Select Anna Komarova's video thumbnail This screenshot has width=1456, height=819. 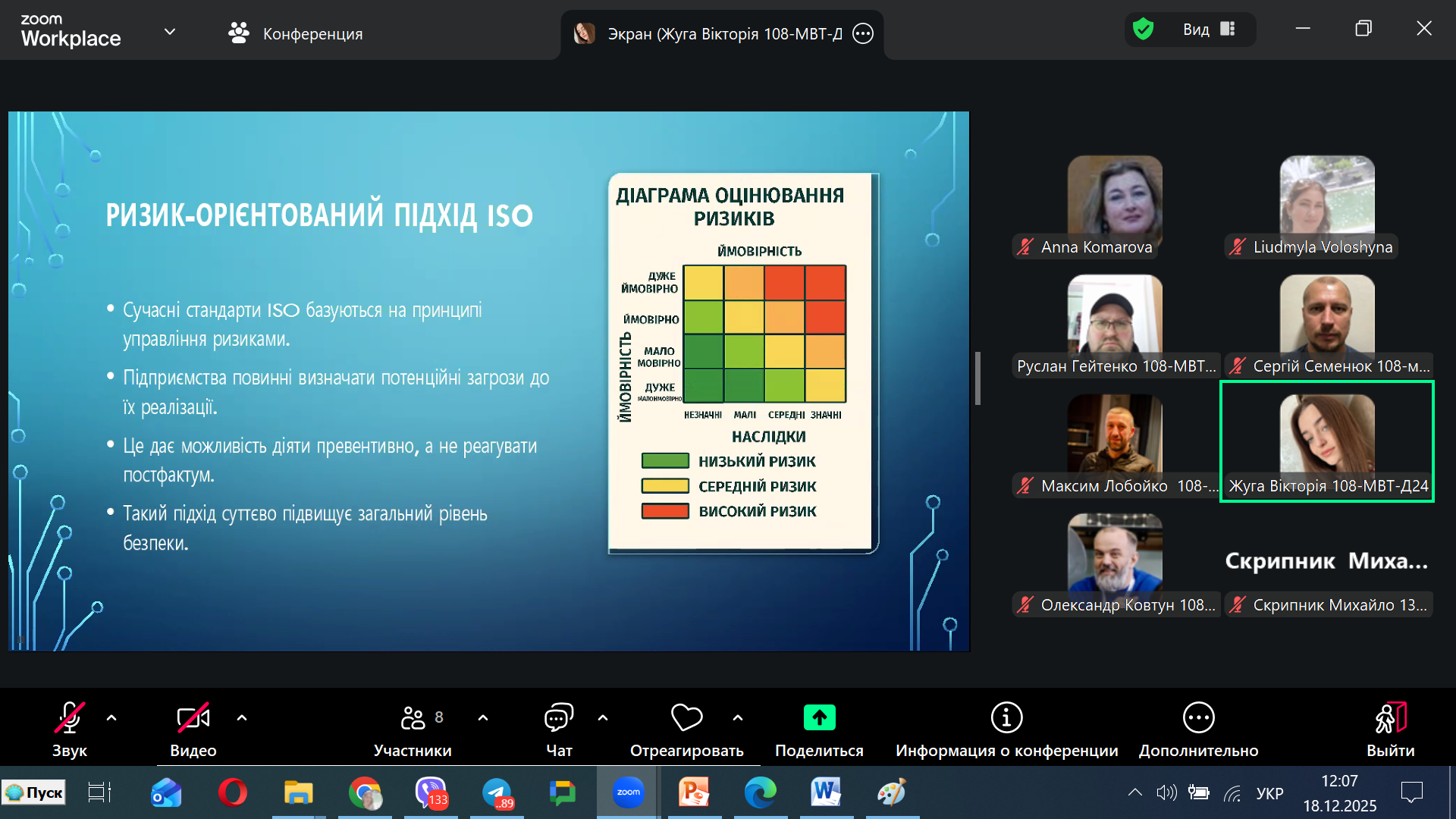pyautogui.click(x=1114, y=199)
